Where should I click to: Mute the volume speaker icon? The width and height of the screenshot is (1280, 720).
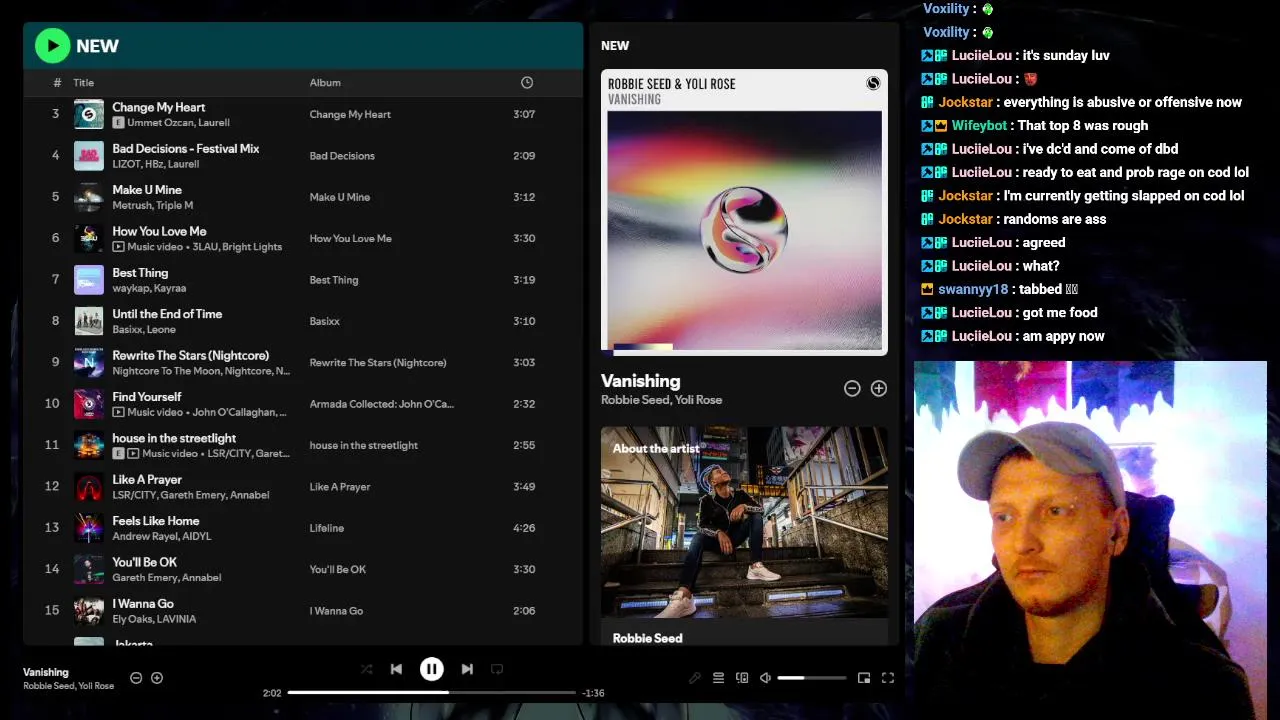coord(765,678)
